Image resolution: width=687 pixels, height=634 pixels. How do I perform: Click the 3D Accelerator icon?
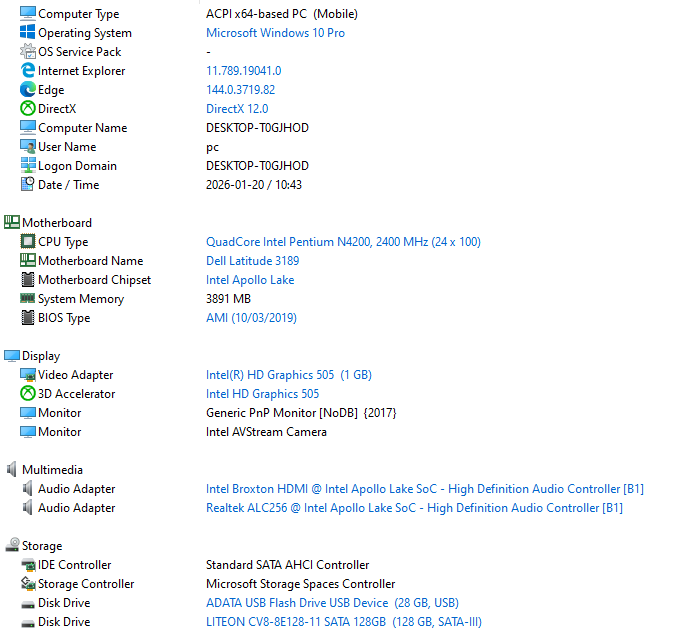[x=28, y=394]
